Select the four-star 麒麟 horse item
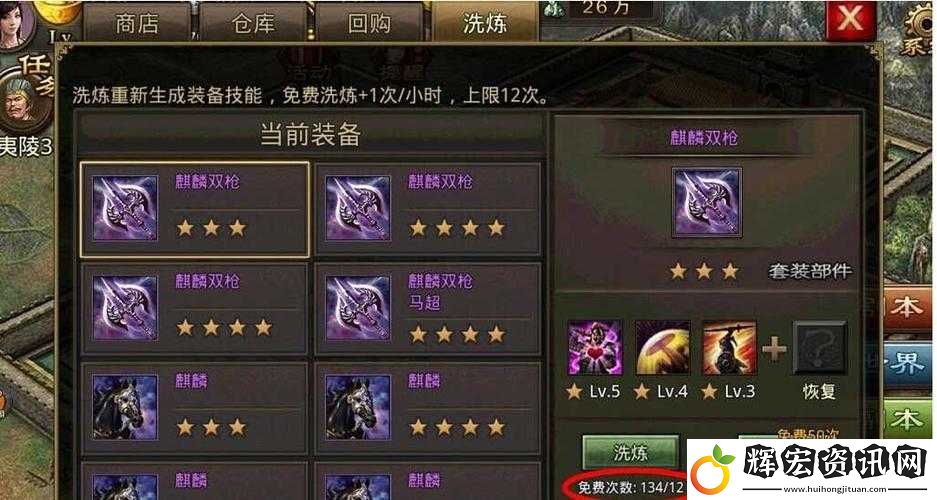The width and height of the screenshot is (937, 500). coord(428,407)
